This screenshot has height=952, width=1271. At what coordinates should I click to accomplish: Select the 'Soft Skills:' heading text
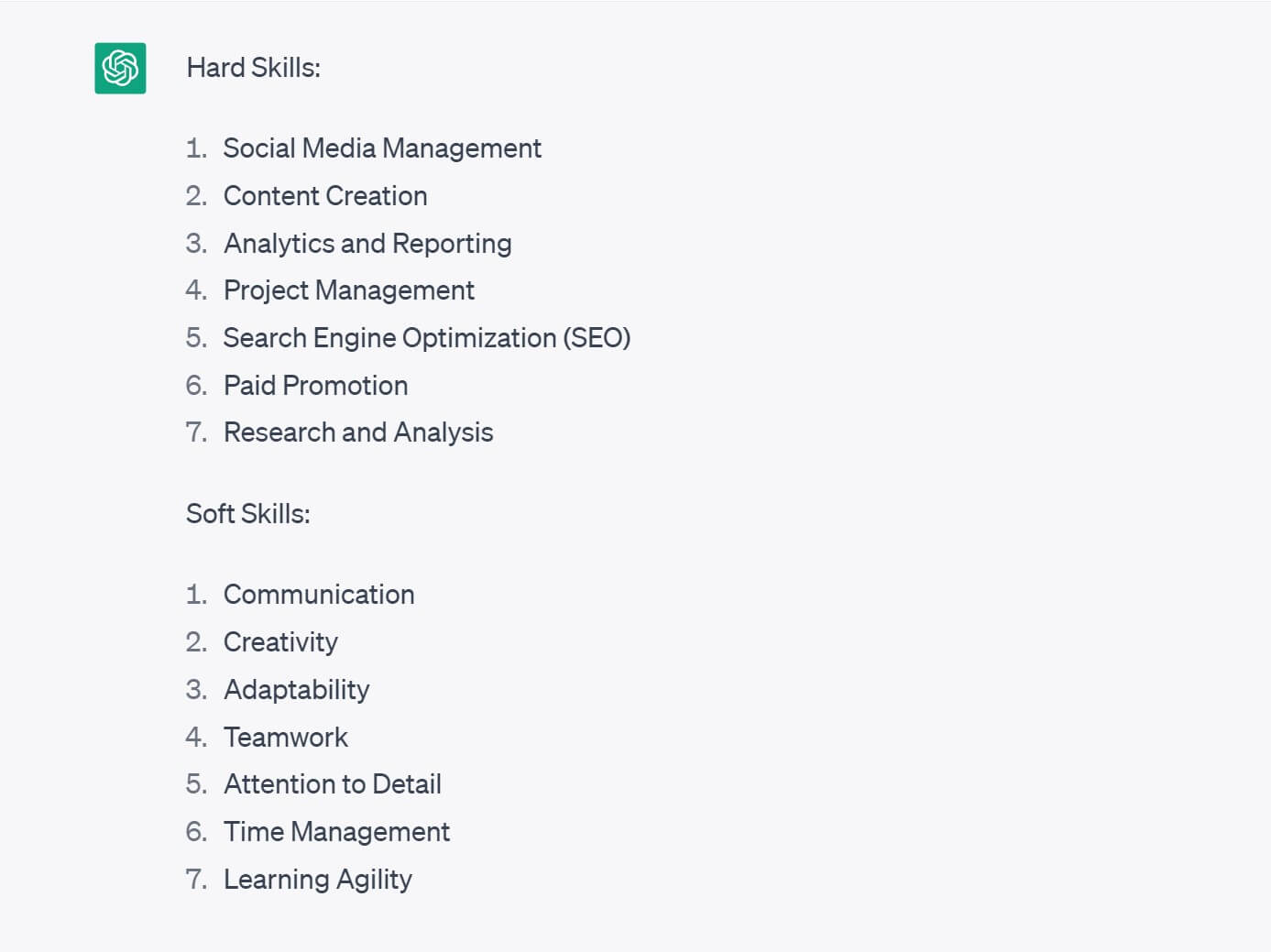(x=248, y=514)
